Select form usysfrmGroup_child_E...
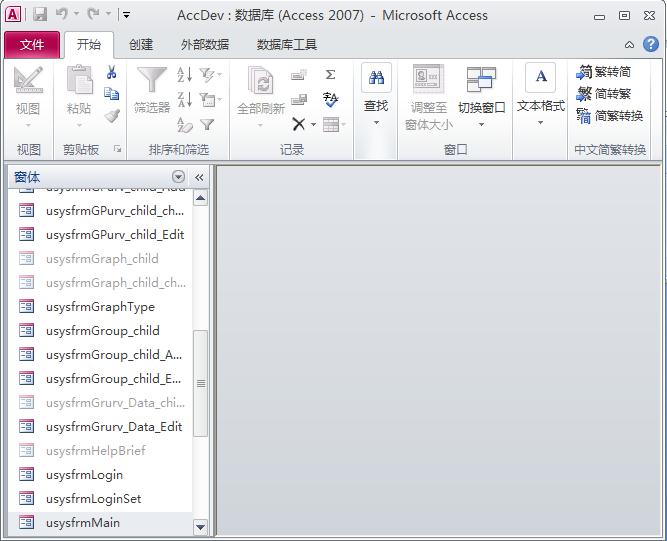Viewport: 667px width, 541px height. 100,378
